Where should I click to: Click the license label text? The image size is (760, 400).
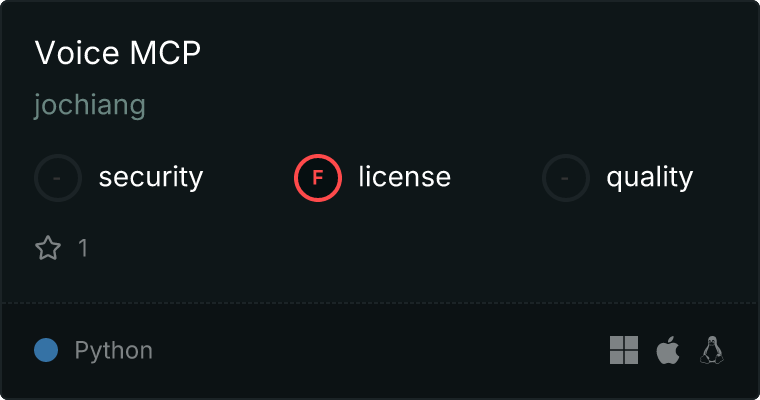tap(405, 176)
